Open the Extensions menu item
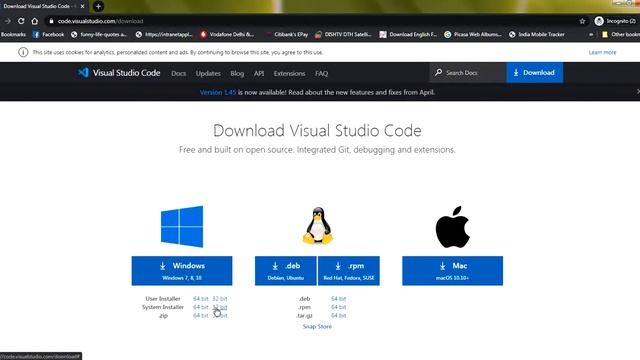This screenshot has height=360, width=640. point(289,73)
